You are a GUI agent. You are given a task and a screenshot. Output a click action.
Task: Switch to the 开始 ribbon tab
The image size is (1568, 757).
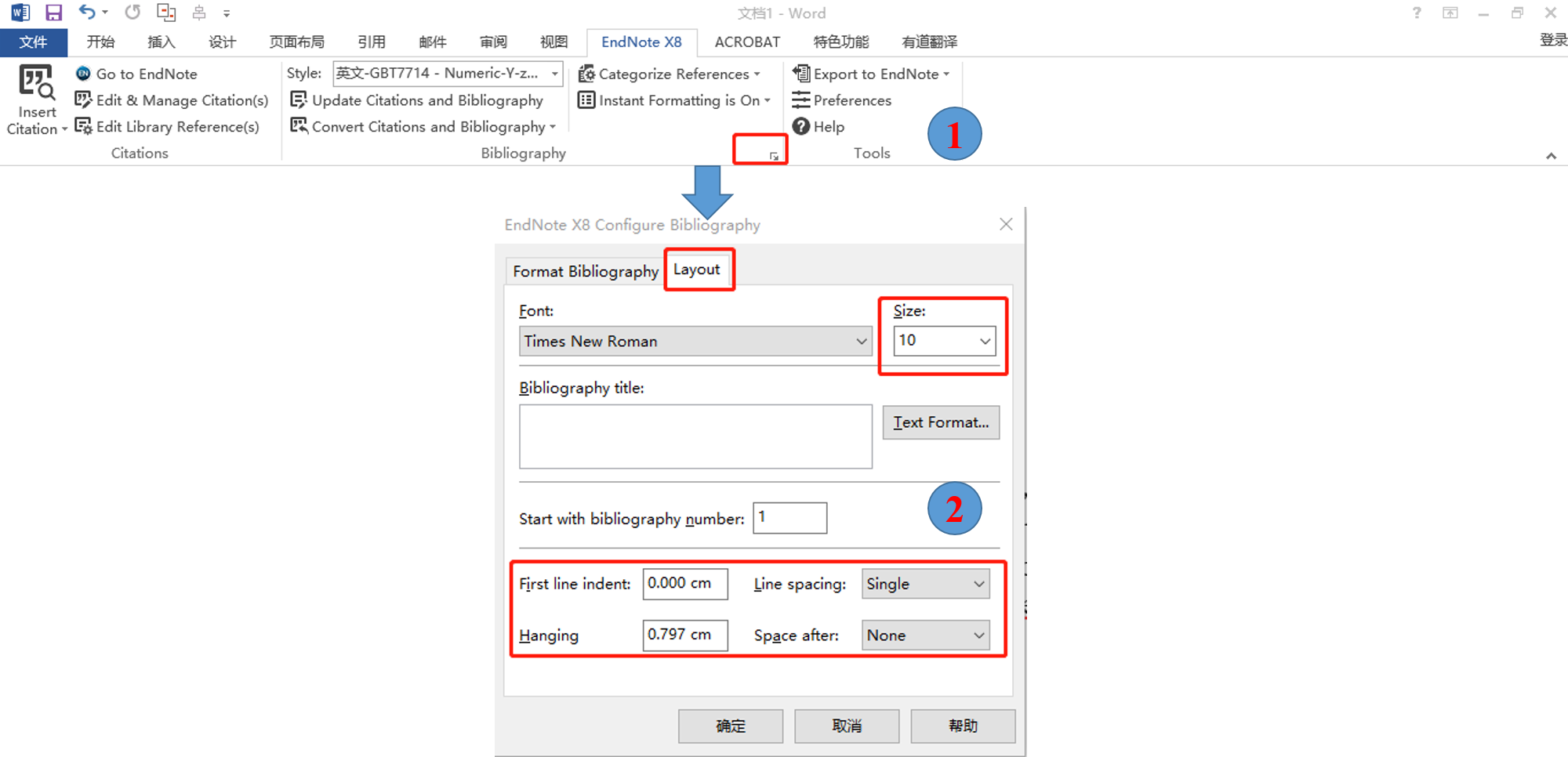click(101, 42)
